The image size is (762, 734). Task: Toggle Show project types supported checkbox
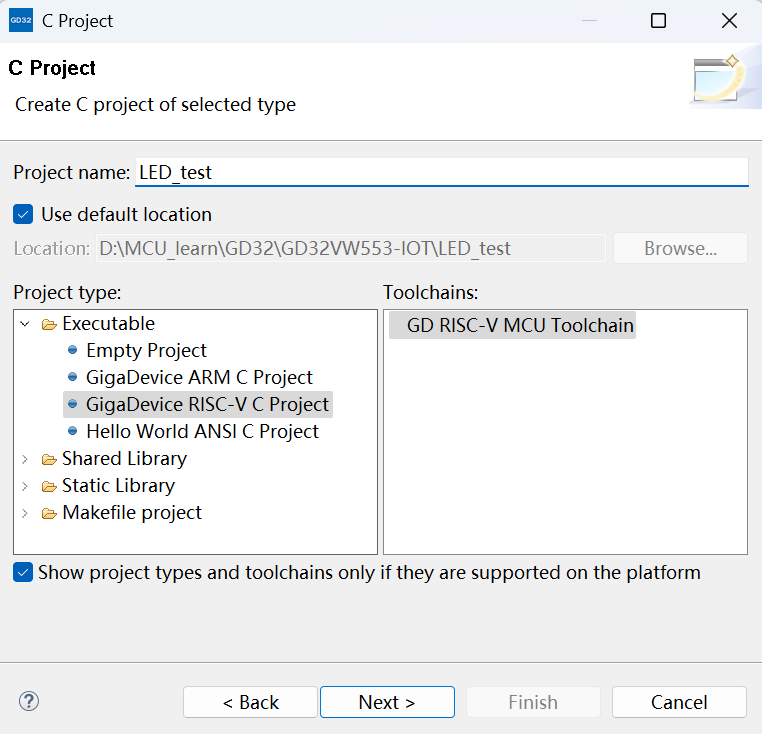tap(23, 573)
